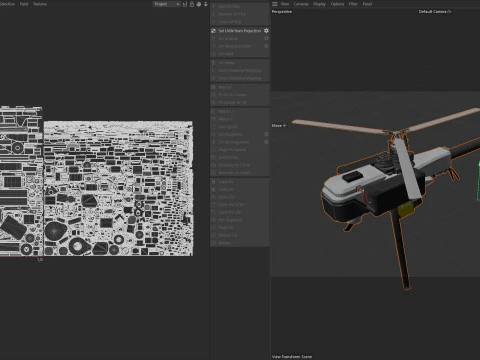Open the viewport hamburger menu icon
The width and height of the screenshot is (480, 360).
tap(275, 4)
